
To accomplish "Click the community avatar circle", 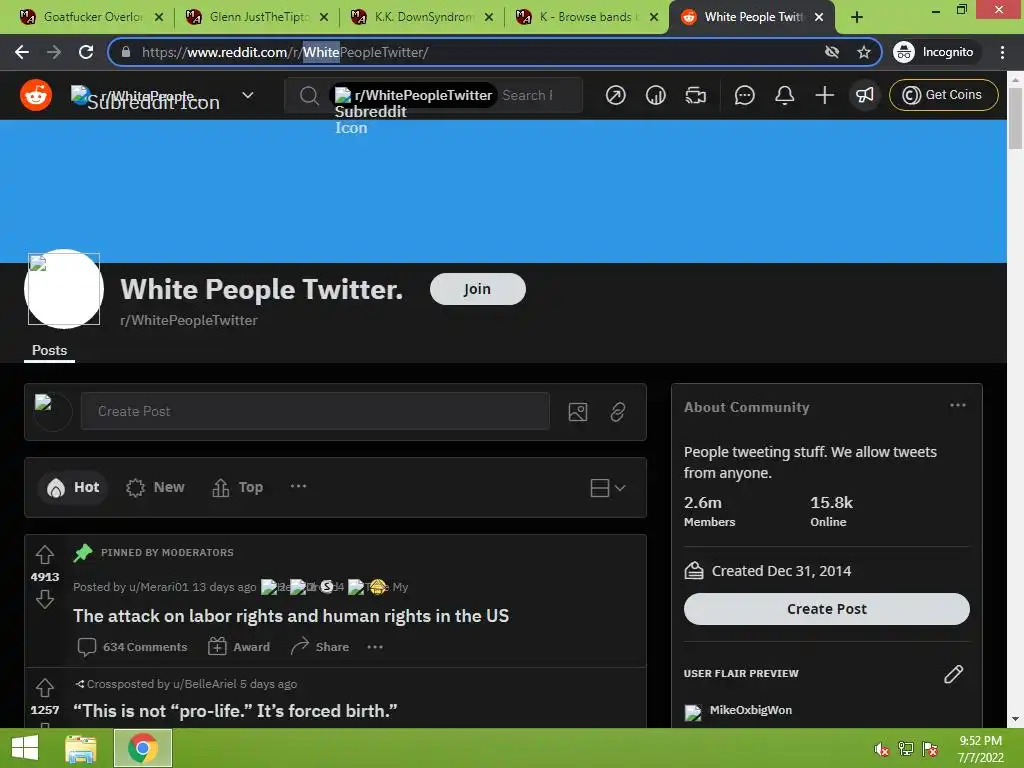I will tap(63, 289).
